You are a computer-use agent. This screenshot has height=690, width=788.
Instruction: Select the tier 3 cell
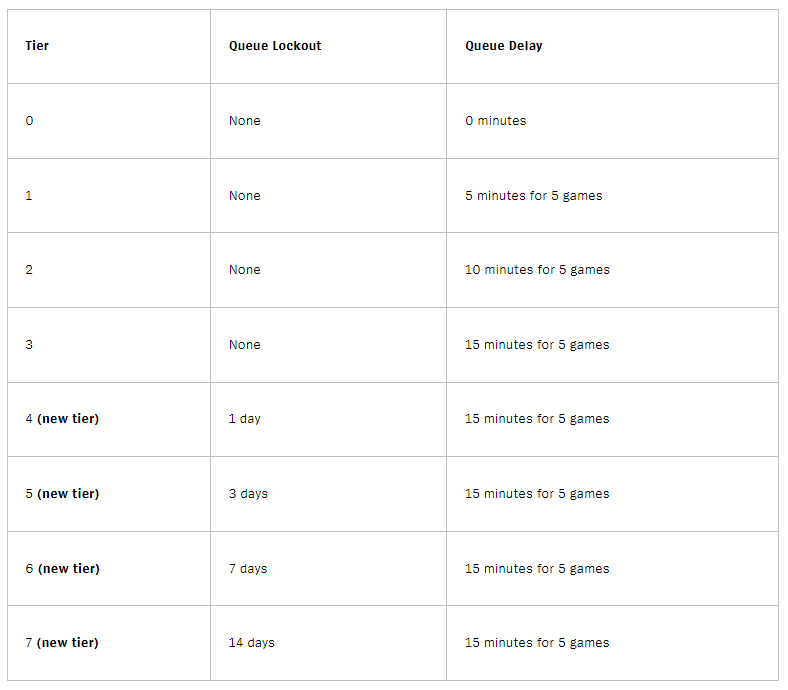pyautogui.click(x=109, y=345)
